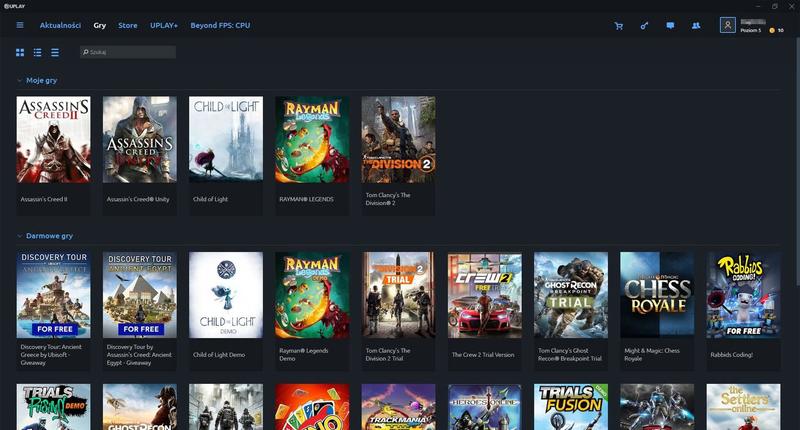
Task: Collapse the Moje gry section
Action: [19, 80]
